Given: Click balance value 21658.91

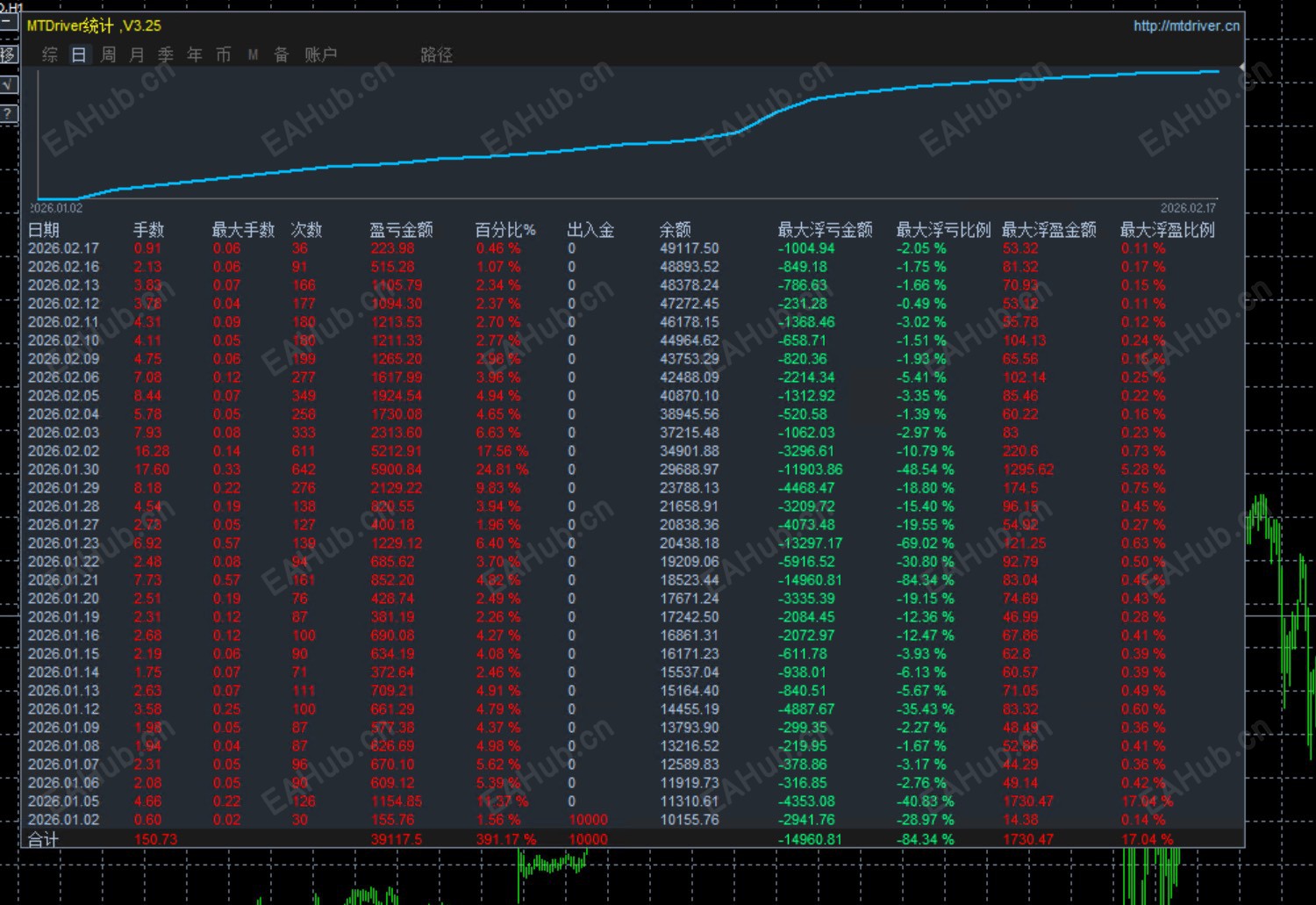Looking at the screenshot, I should (689, 506).
